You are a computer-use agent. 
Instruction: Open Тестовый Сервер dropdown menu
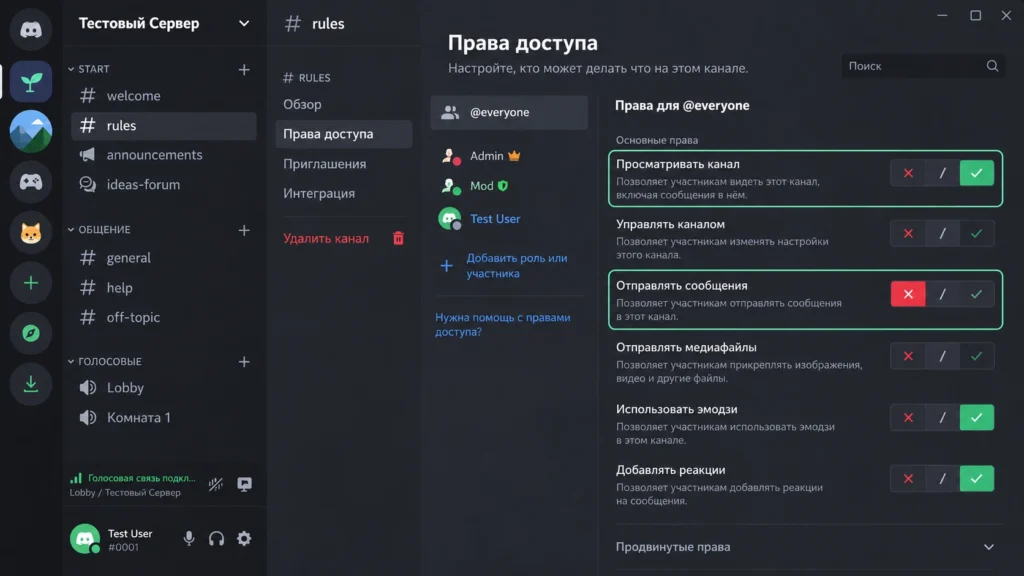[244, 24]
